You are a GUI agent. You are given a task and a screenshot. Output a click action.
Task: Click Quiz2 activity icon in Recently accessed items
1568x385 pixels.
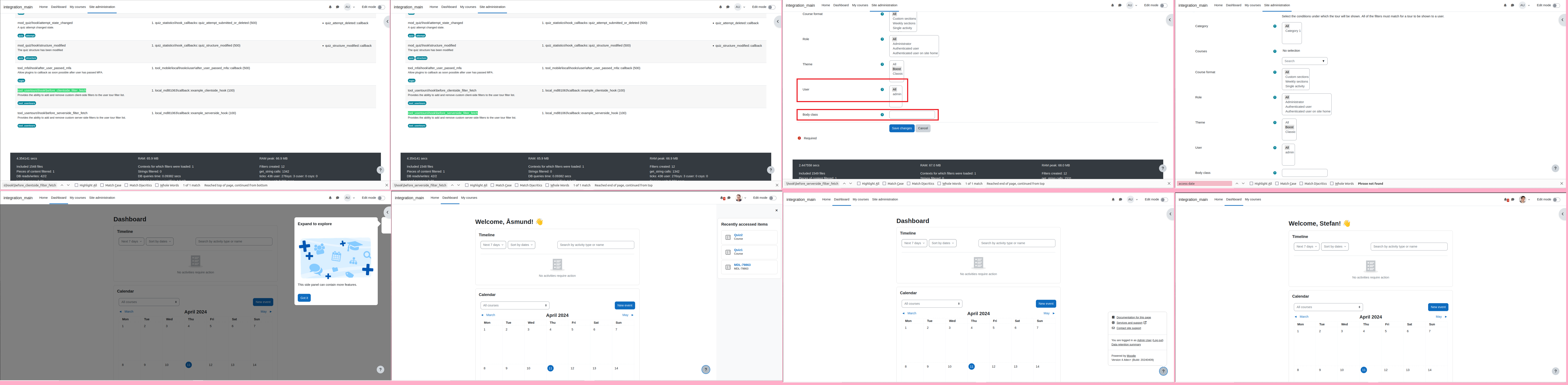728,237
